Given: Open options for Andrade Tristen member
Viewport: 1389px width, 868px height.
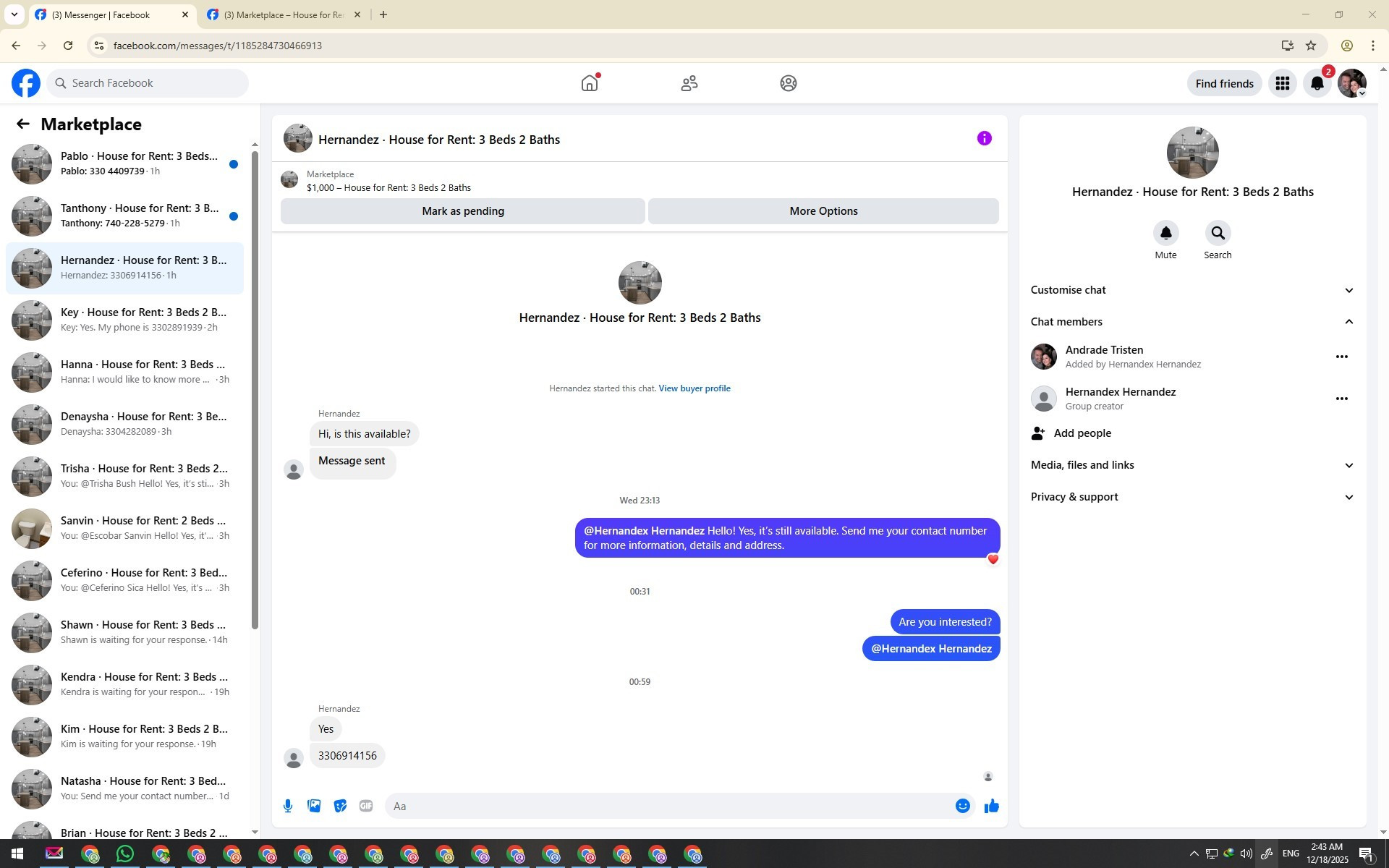Looking at the screenshot, I should click(x=1341, y=357).
